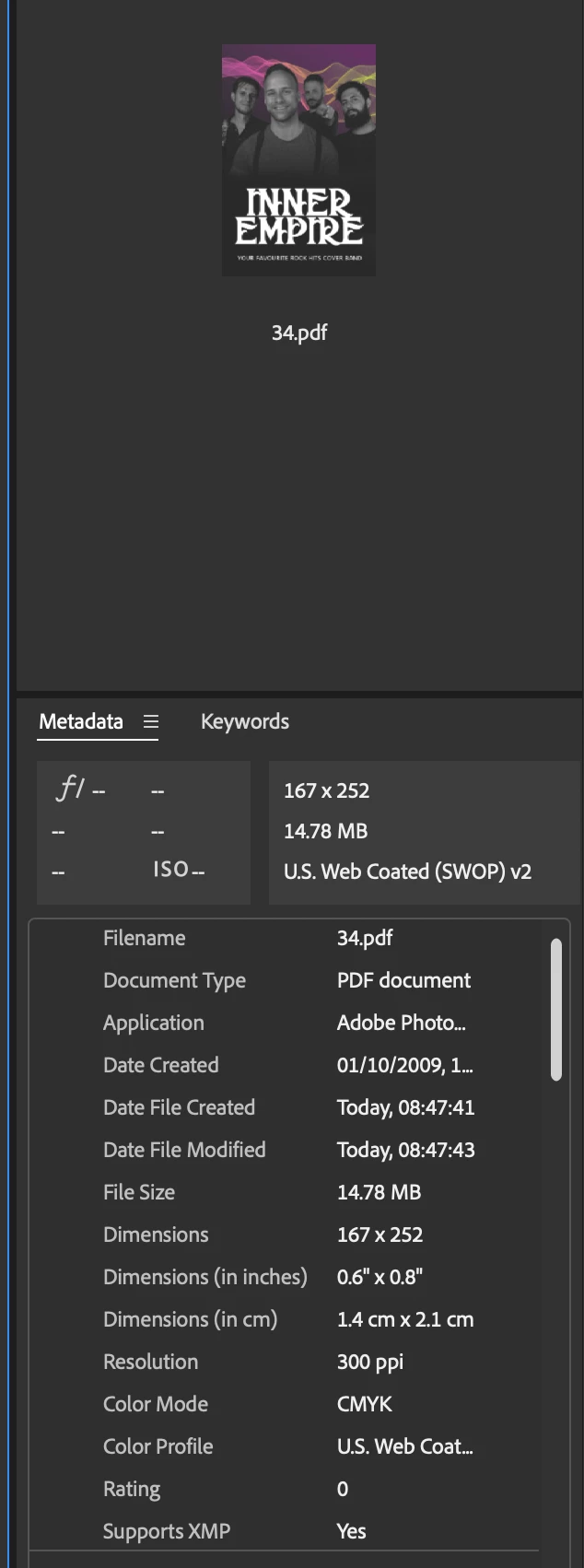The width and height of the screenshot is (584, 1568).
Task: Open the Metadata panel options menu
Action: click(x=151, y=721)
